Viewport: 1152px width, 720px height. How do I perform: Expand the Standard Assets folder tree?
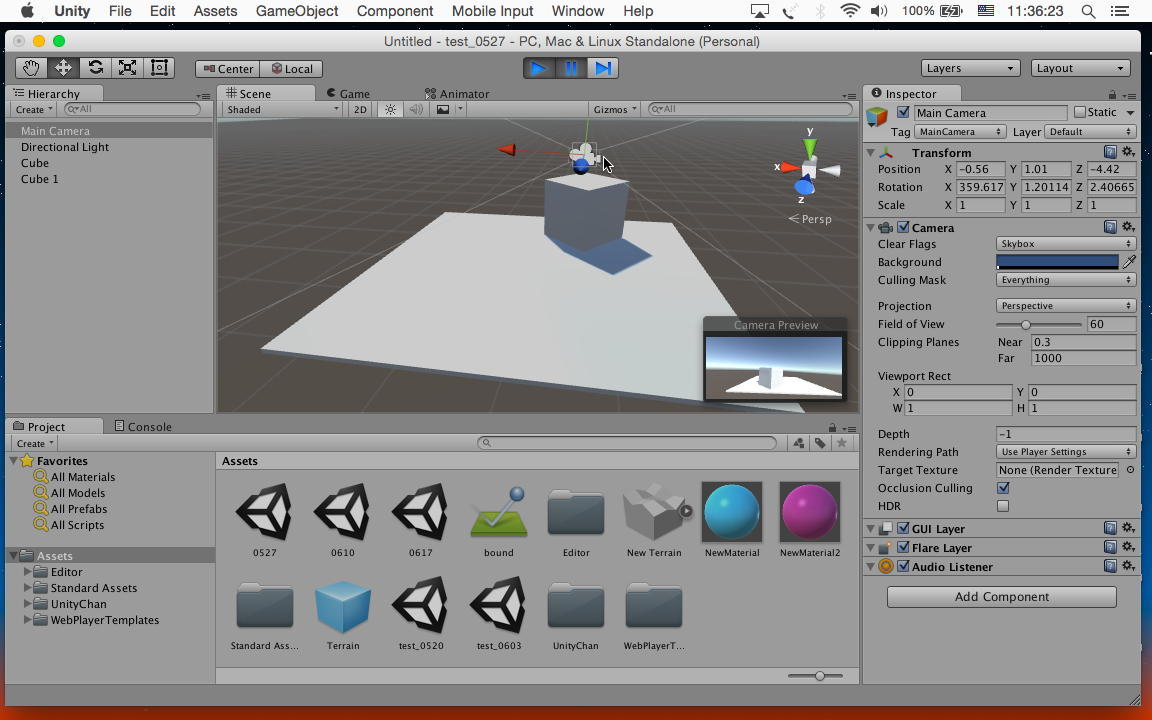click(x=27, y=588)
